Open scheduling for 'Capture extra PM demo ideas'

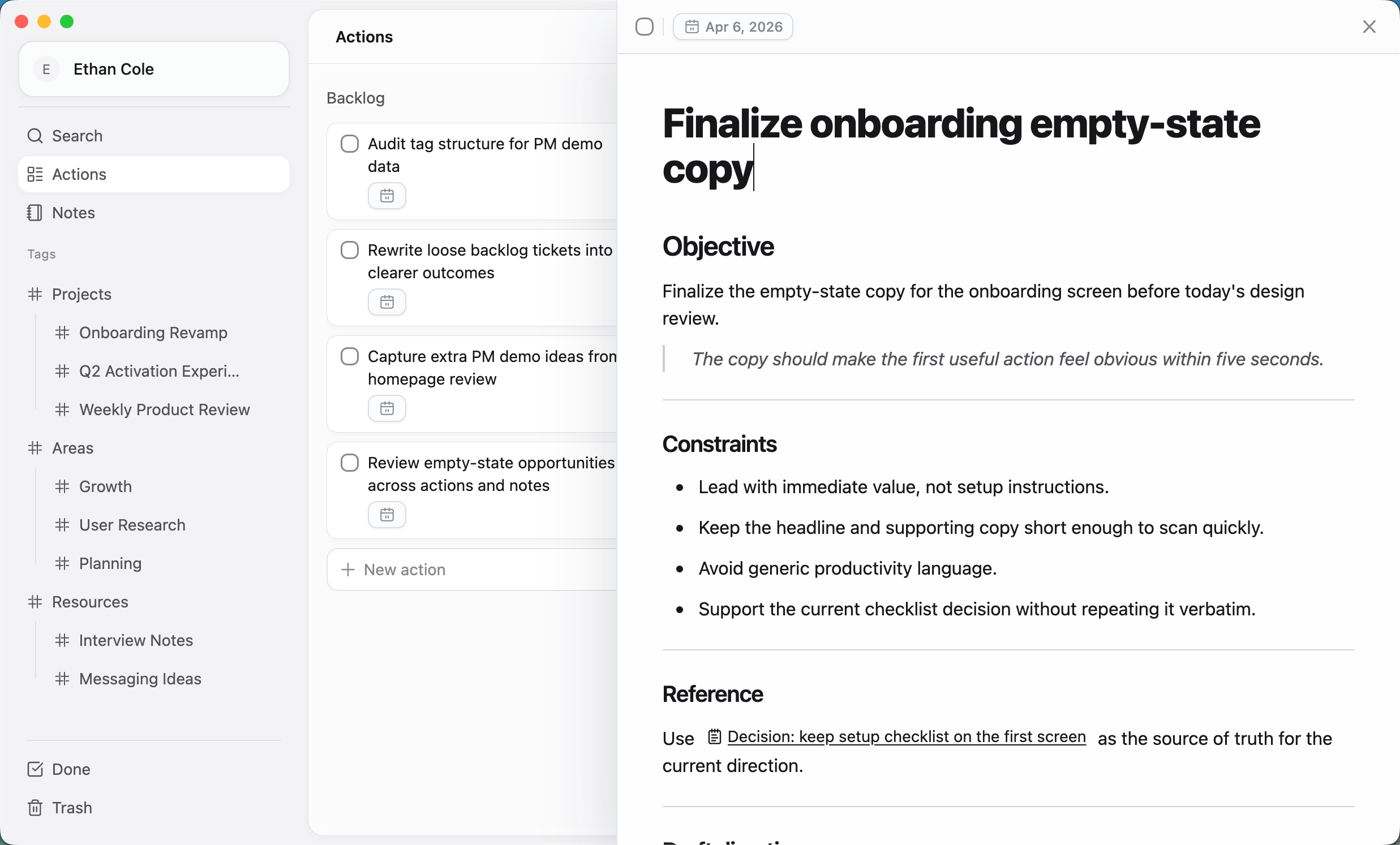[386, 408]
